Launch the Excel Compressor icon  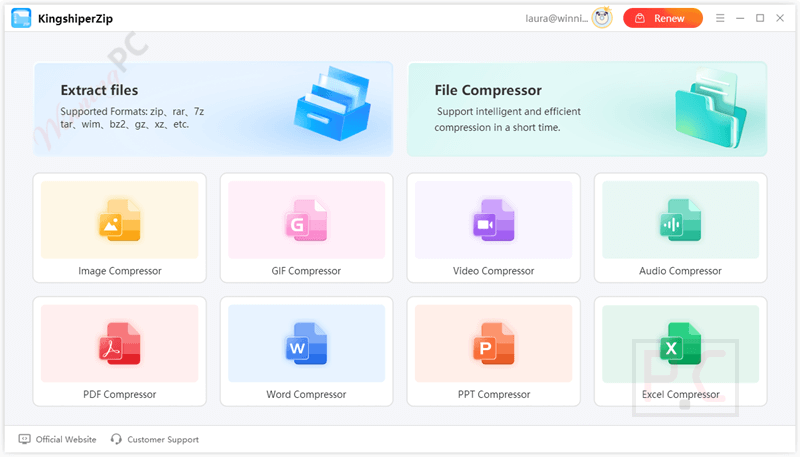tap(680, 344)
